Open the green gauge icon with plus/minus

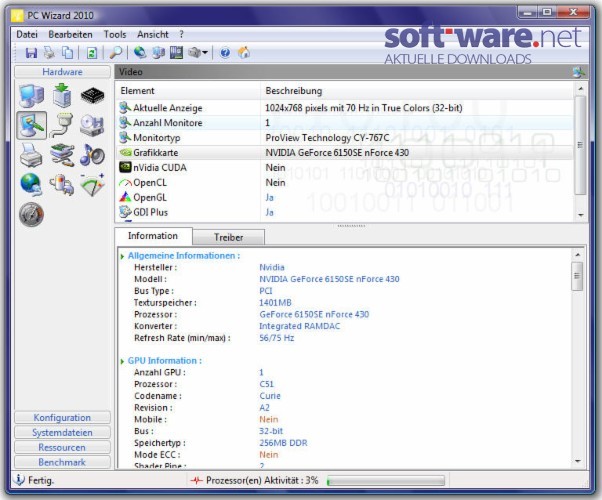(93, 185)
